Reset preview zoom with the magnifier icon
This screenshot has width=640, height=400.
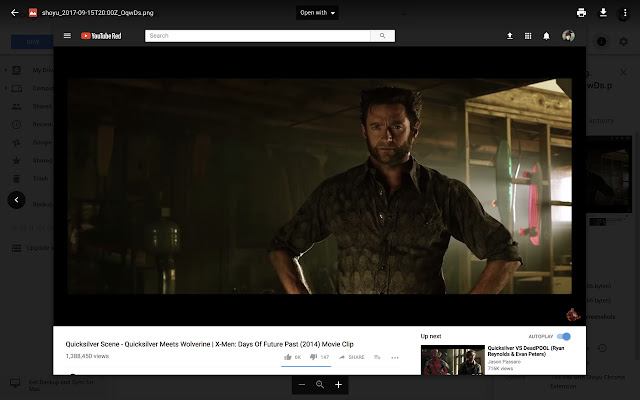click(x=320, y=384)
